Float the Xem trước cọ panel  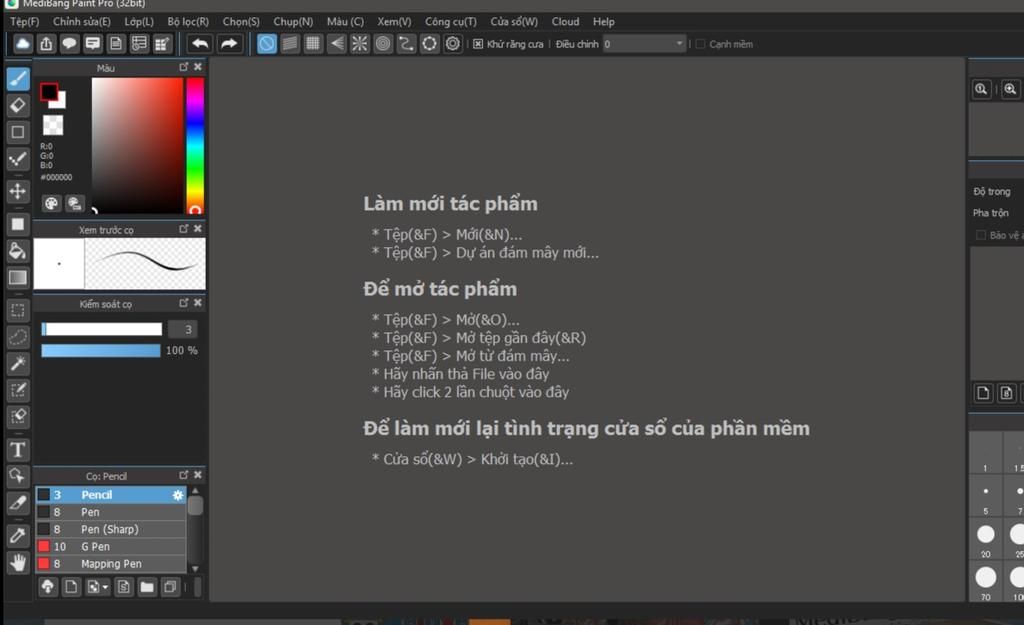coord(184,229)
